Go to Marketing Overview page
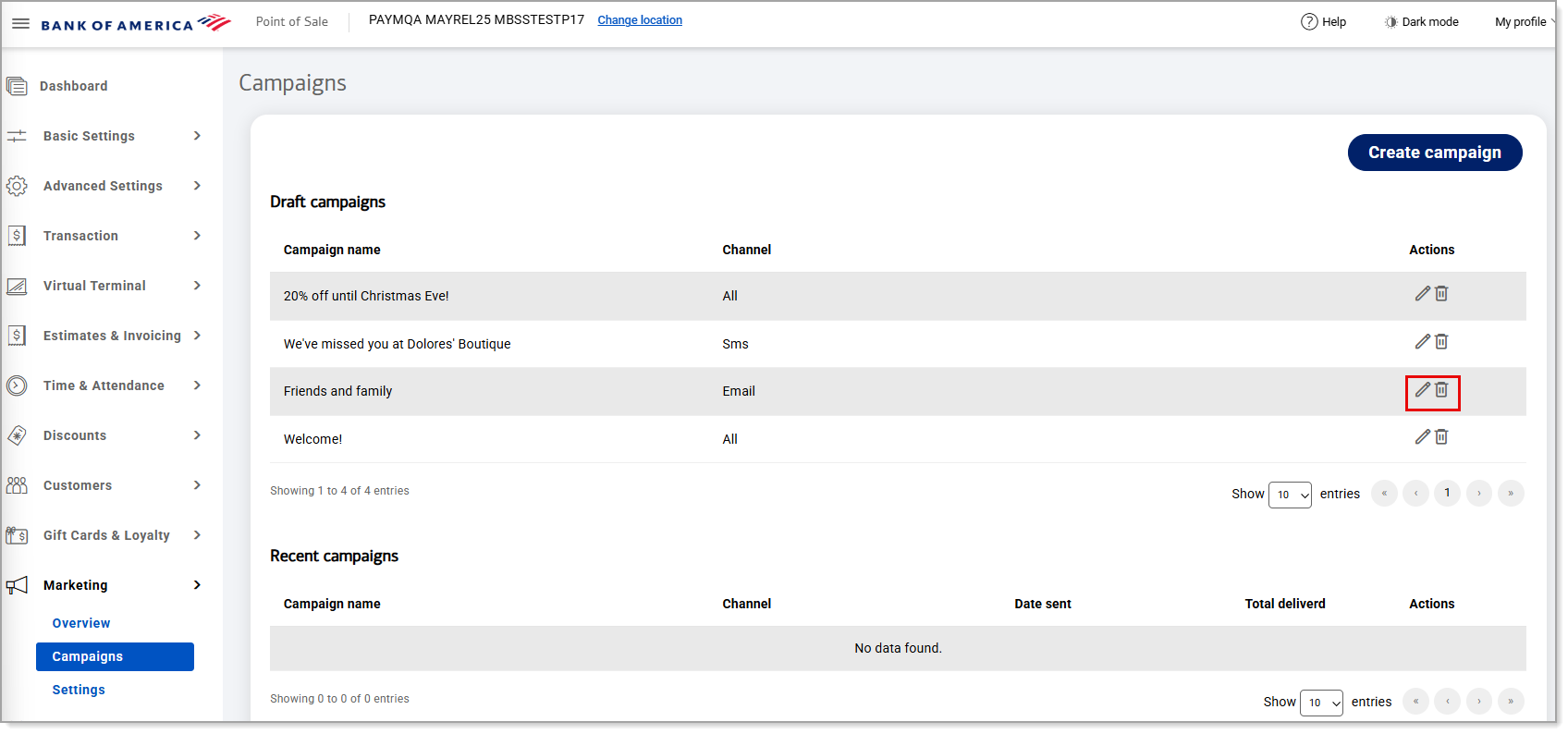Screen dimensions: 1568x734 pos(81,623)
